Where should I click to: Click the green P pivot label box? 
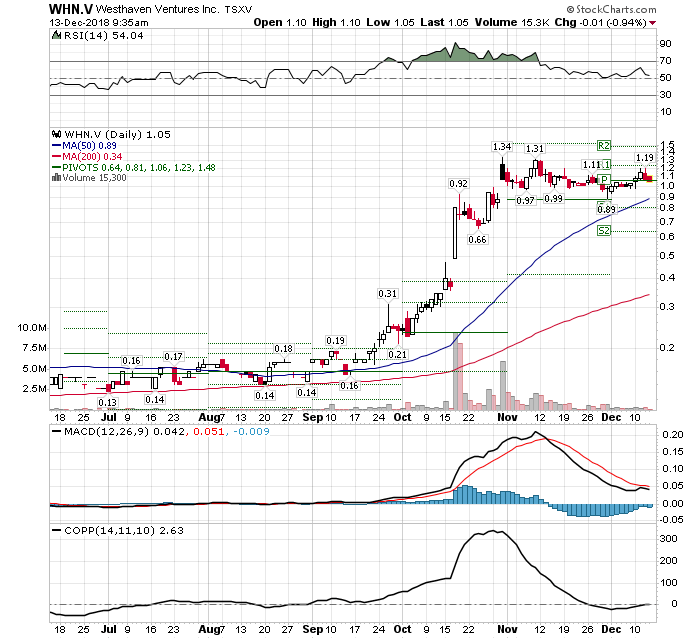click(604, 180)
